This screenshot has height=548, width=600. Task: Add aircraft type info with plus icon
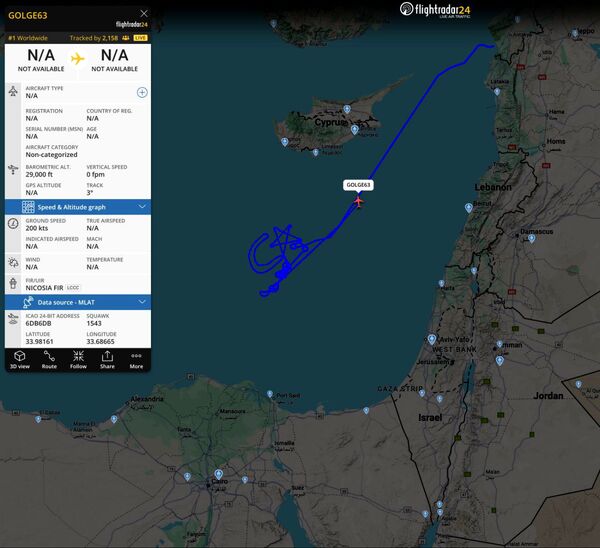142,92
